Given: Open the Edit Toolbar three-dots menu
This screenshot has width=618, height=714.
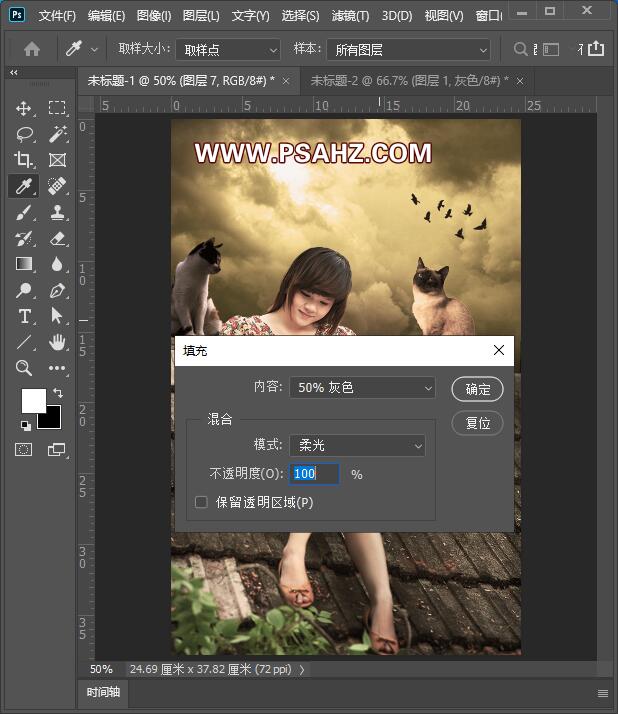Looking at the screenshot, I should click(x=57, y=368).
